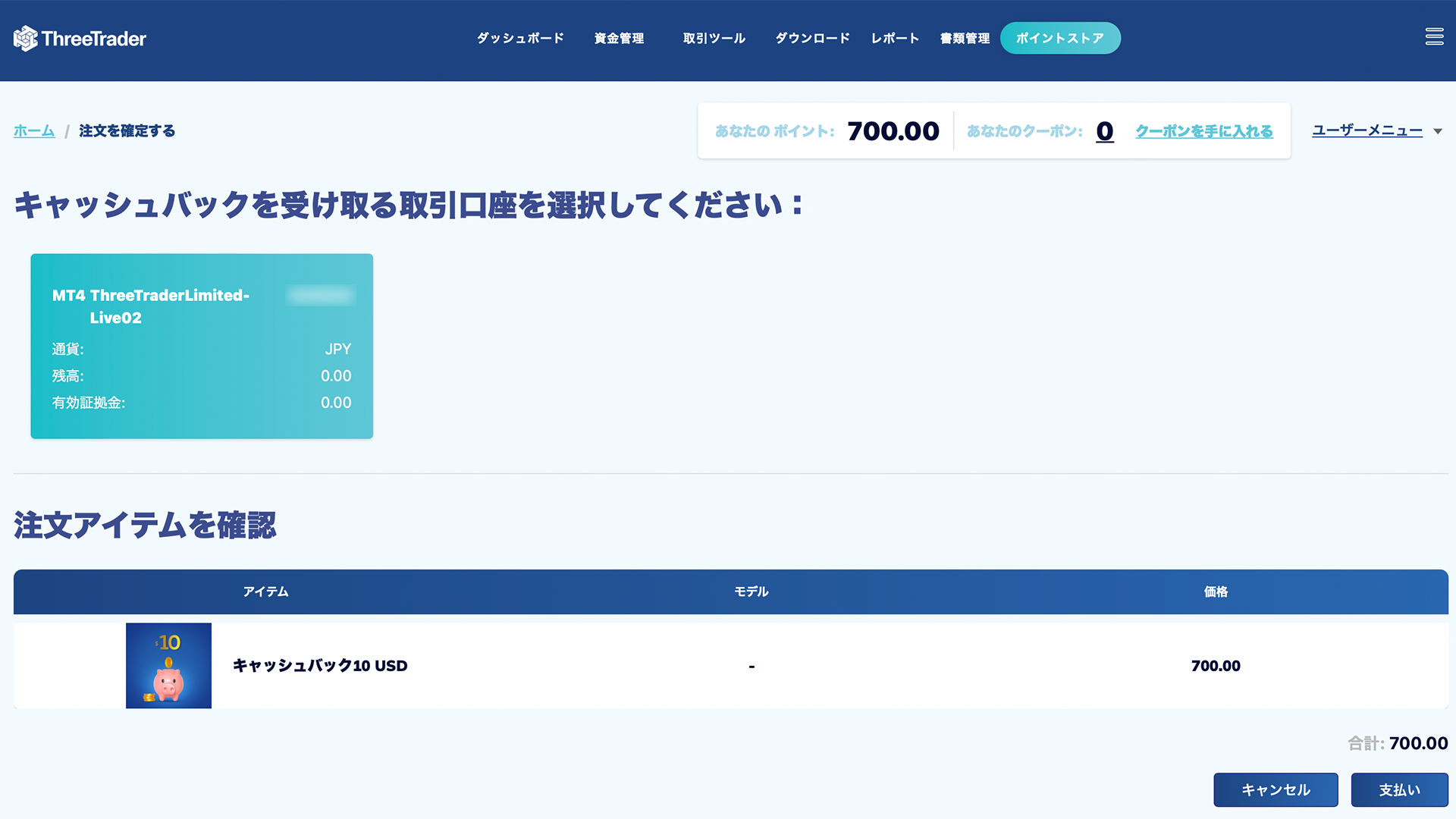Open the 書類管理 menu item
The width and height of the screenshot is (1456, 819).
[x=965, y=39]
